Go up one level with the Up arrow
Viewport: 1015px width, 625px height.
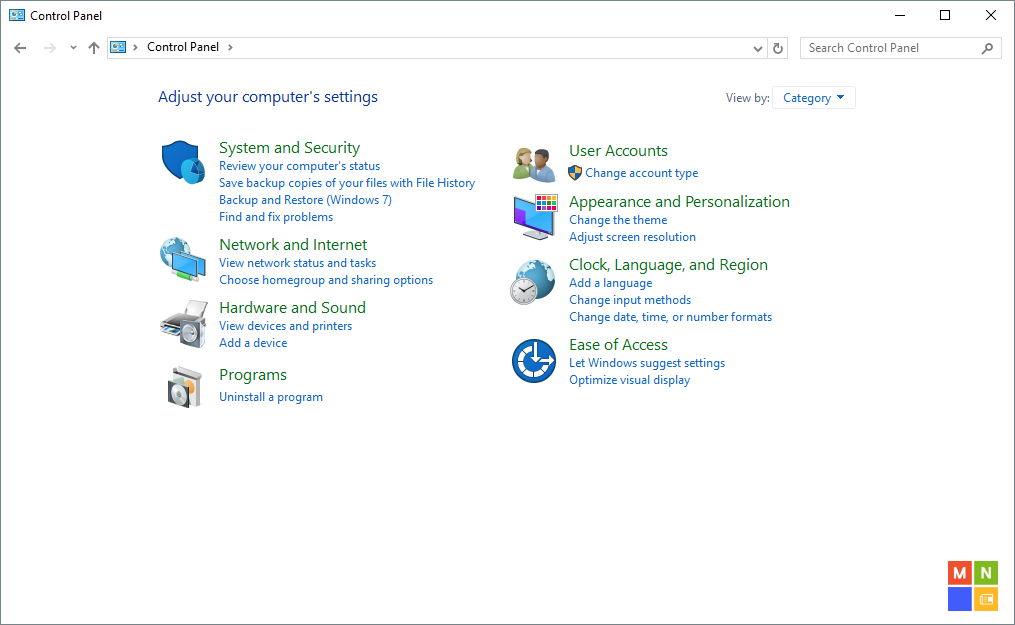[x=94, y=48]
